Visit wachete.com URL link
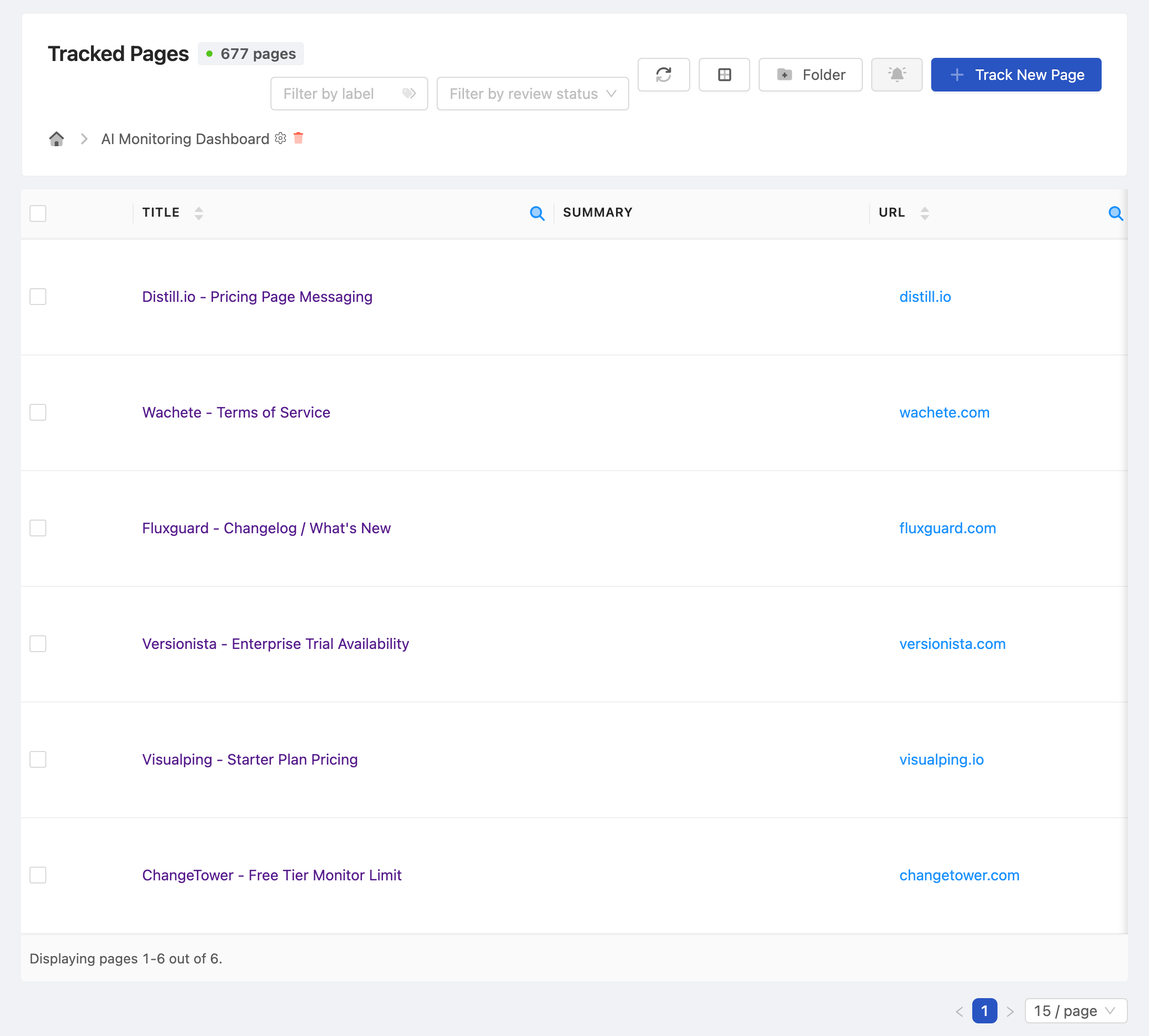The width and height of the screenshot is (1149, 1036). (x=944, y=412)
